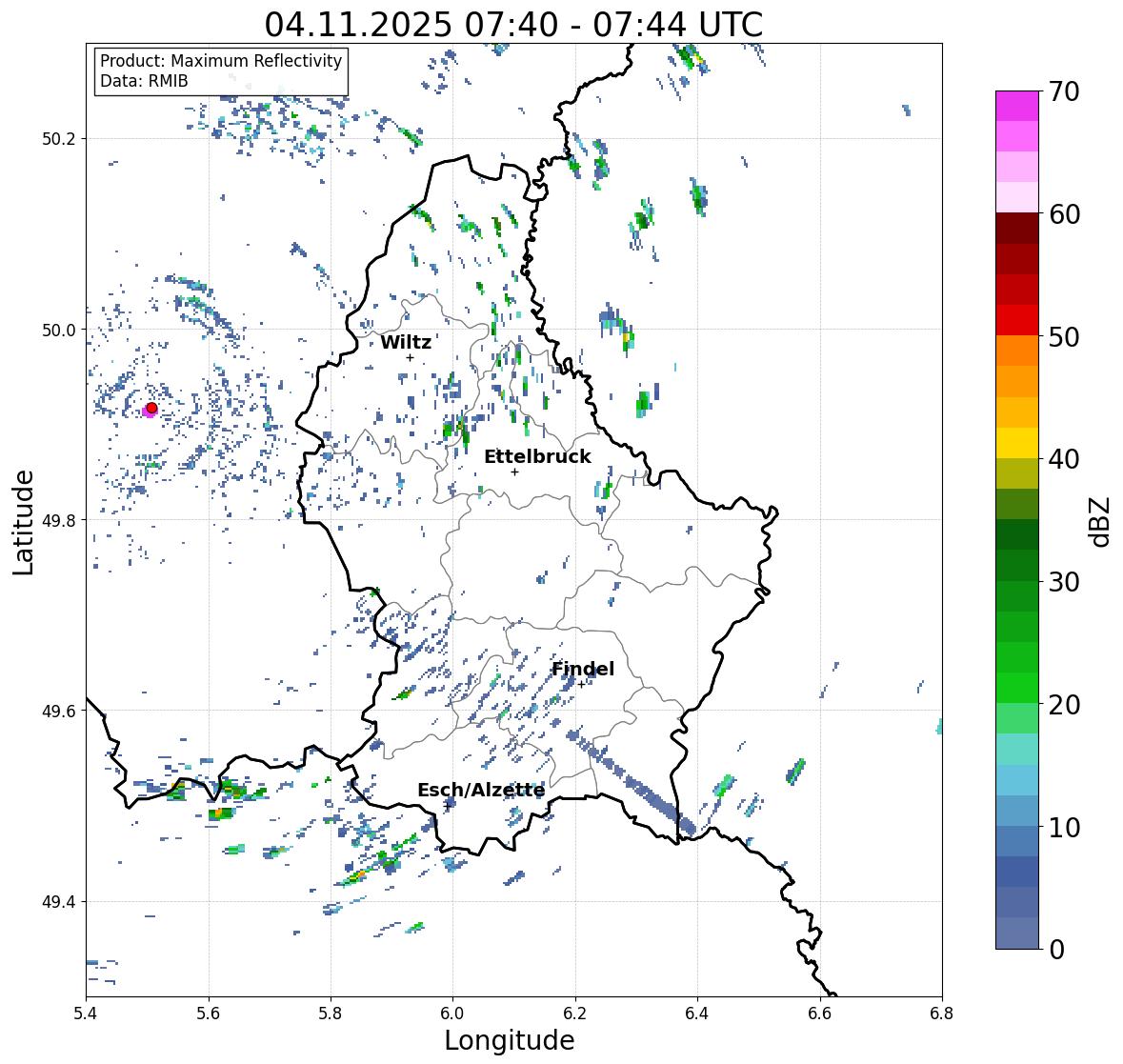The width and height of the screenshot is (1123, 1064).
Task: Click latitude tick label 50.2
Action: click(x=59, y=139)
